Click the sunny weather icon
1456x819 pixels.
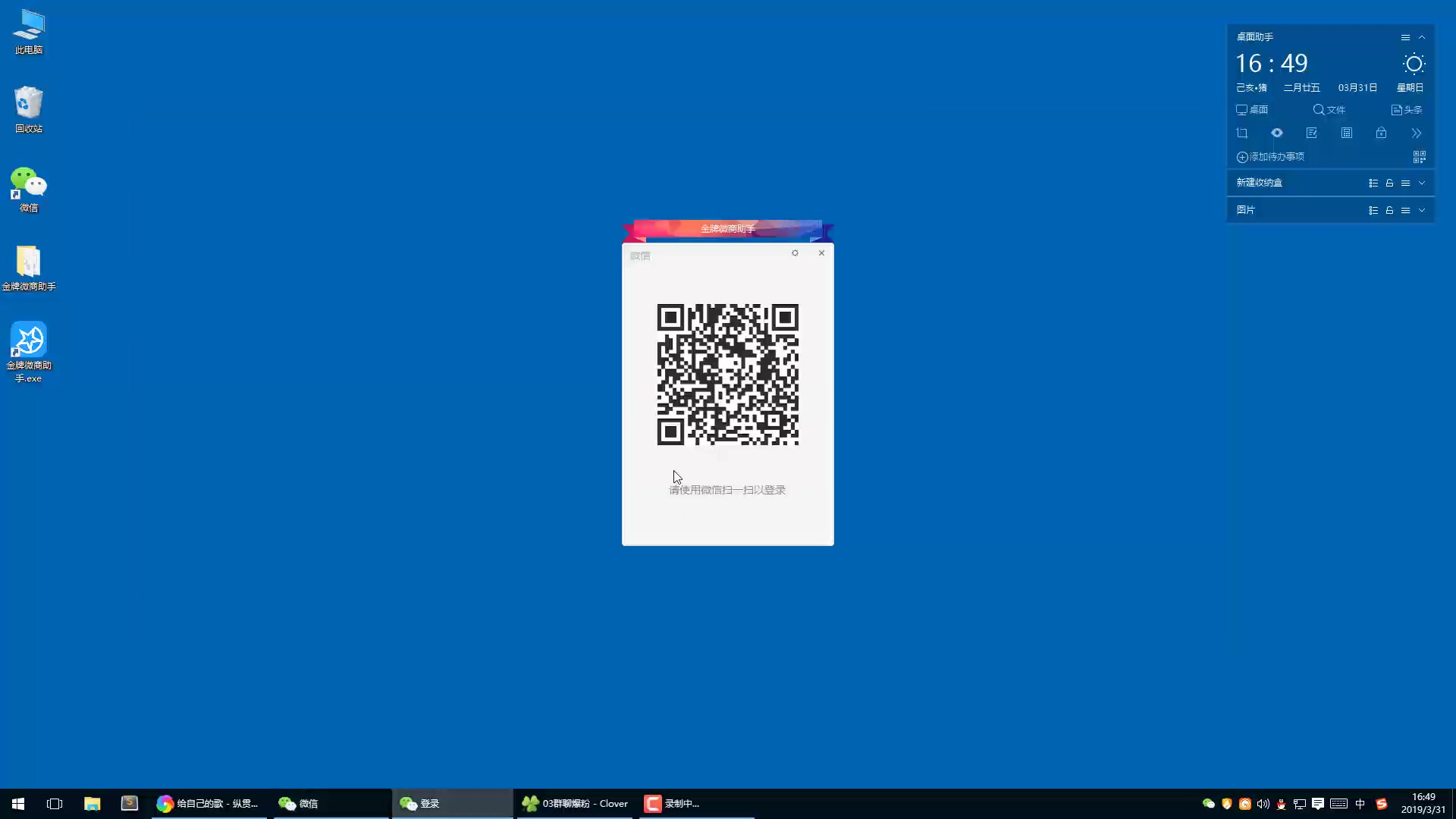(1414, 64)
